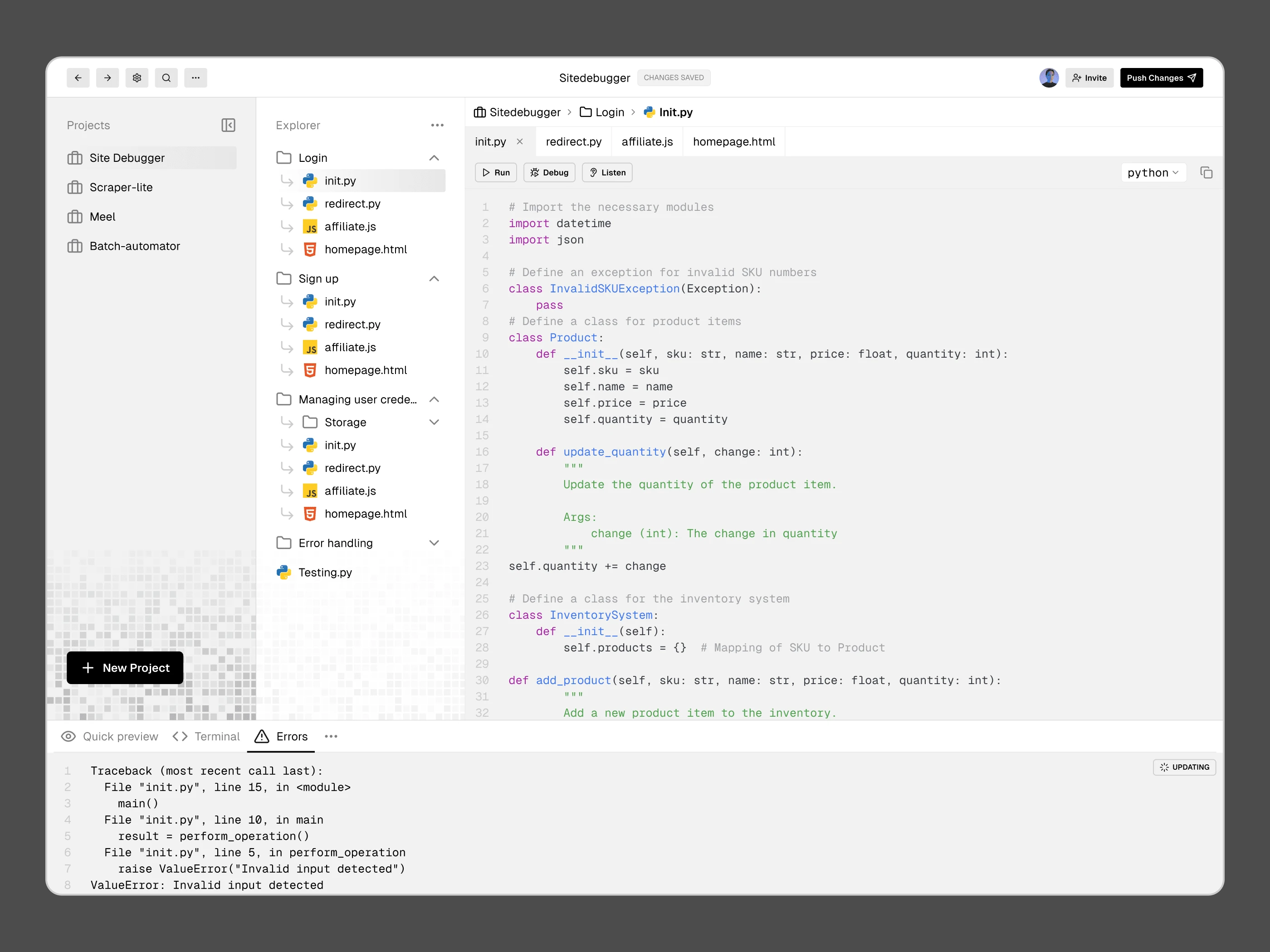Screen dimensions: 1270x952
Task: Push Changes to the project
Action: 1161,78
